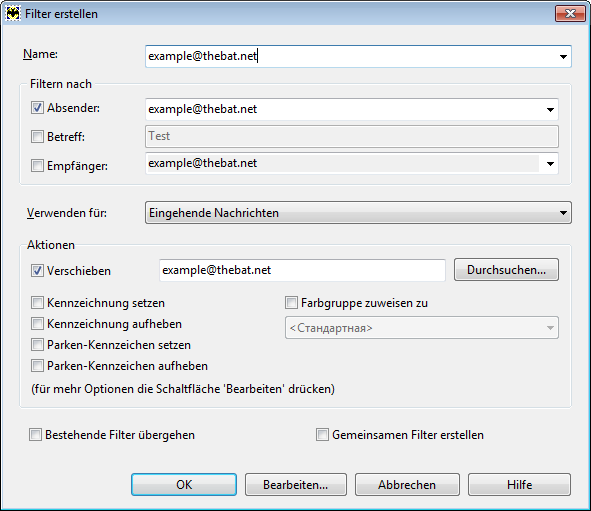Confirm with the OK button
The image size is (591, 511).
(184, 485)
